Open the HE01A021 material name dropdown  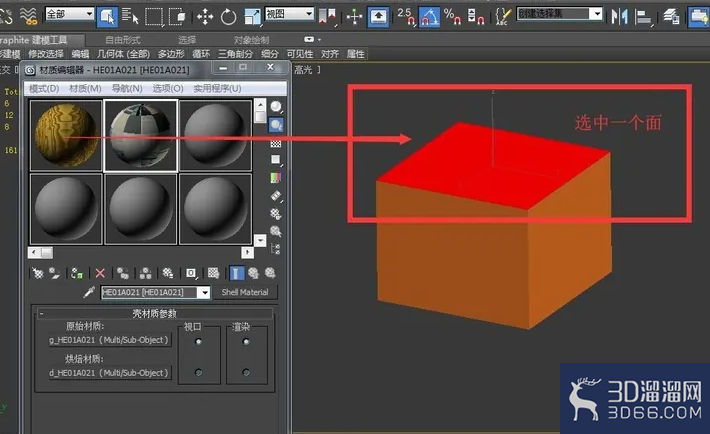(x=205, y=293)
